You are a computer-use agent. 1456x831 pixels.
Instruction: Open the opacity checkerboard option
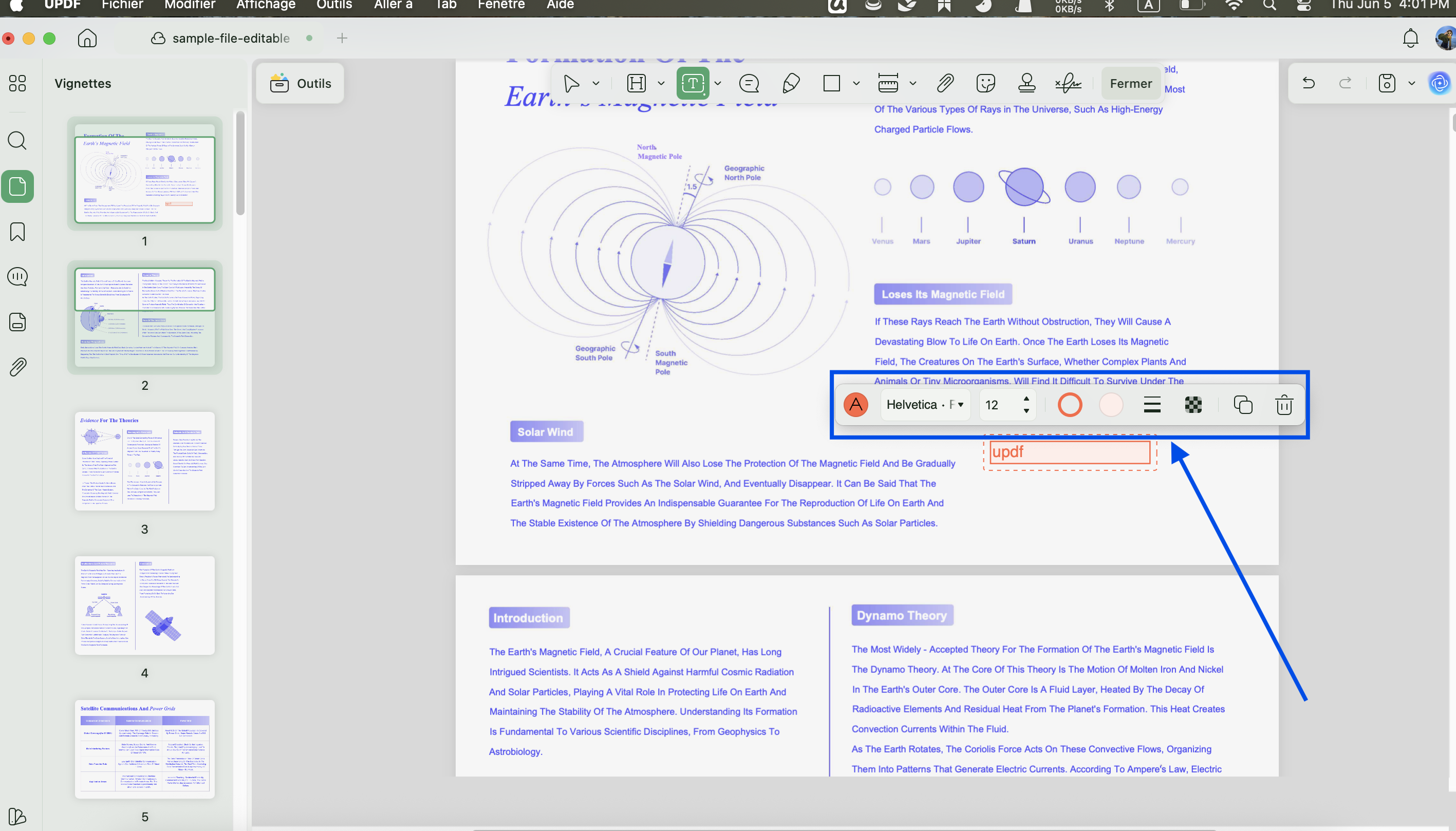coord(1193,405)
